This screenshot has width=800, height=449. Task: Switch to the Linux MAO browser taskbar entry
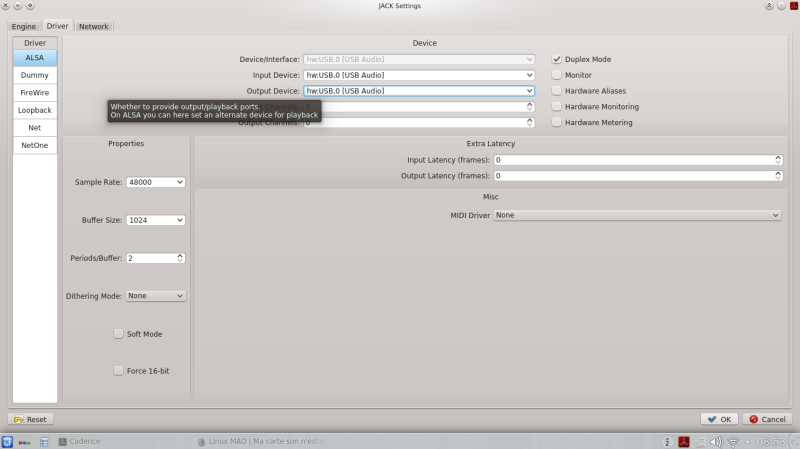pyautogui.click(x=261, y=441)
